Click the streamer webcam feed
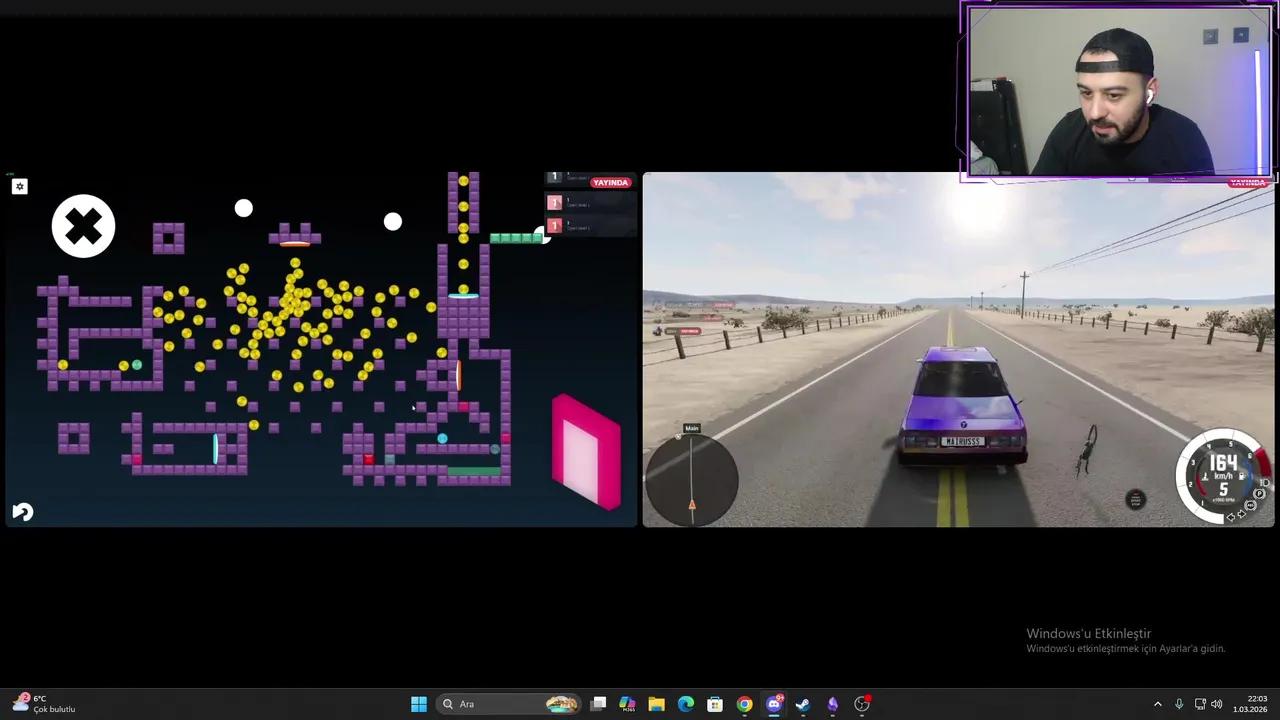Image resolution: width=1280 pixels, height=720 pixels. pyautogui.click(x=1119, y=91)
